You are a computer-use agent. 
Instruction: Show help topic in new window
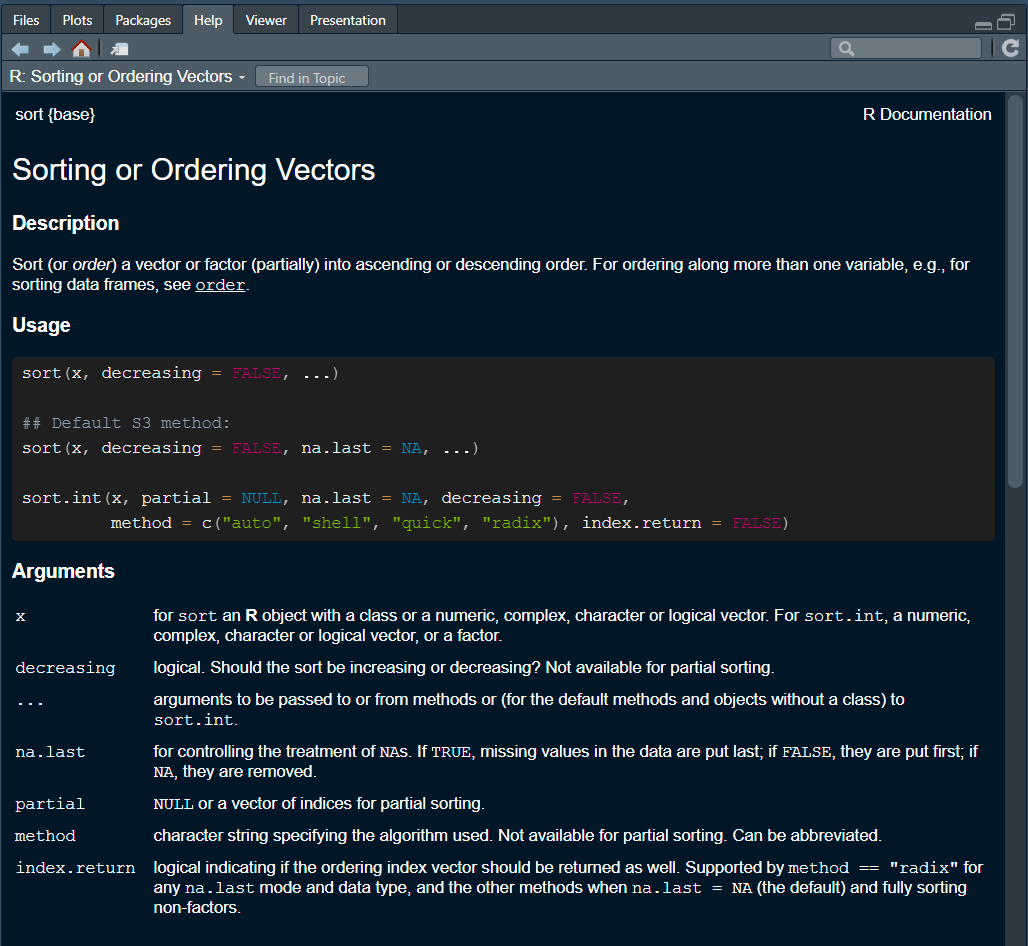coord(120,49)
